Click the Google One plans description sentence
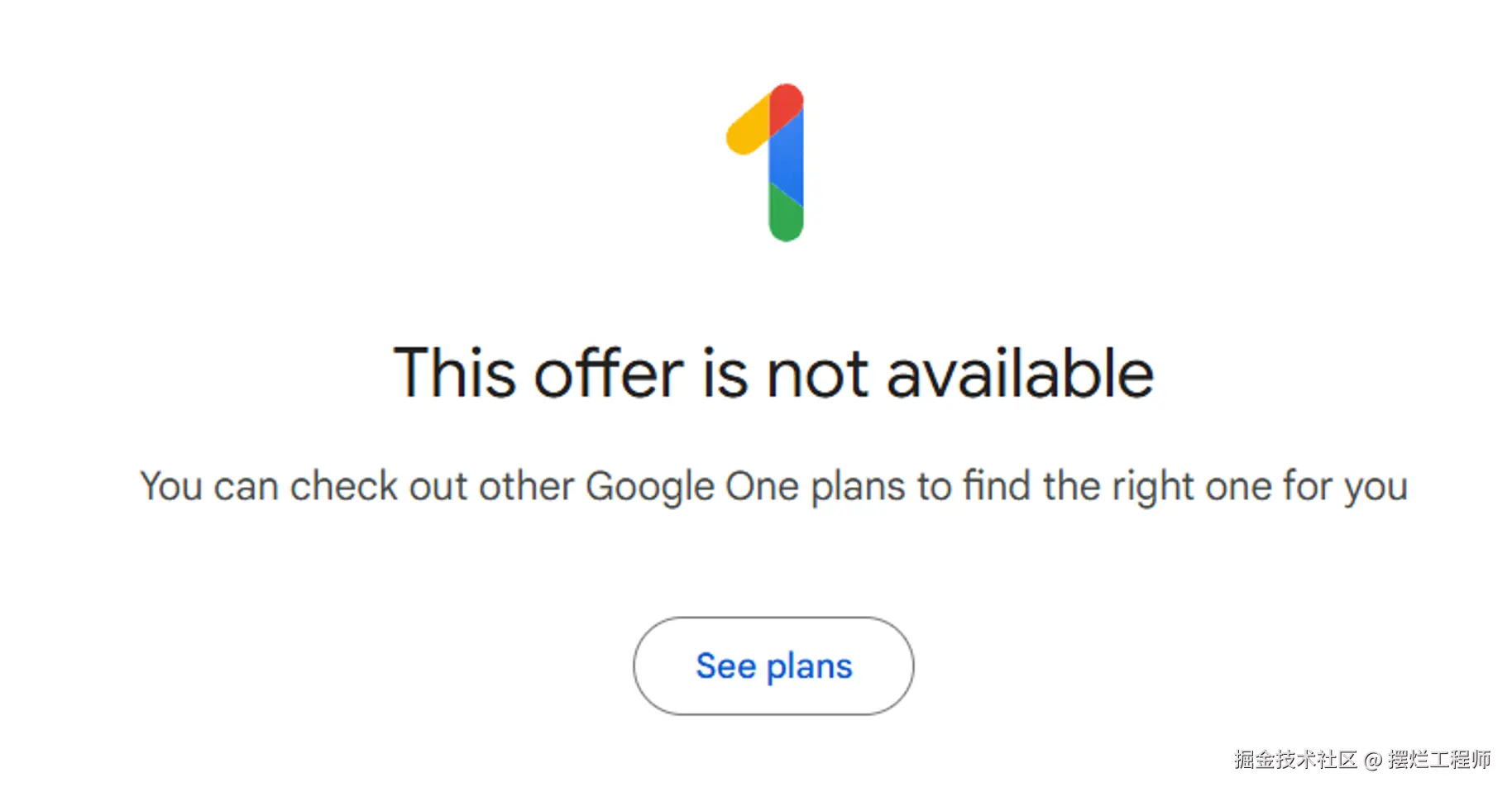The image size is (1512, 792). coord(773,486)
